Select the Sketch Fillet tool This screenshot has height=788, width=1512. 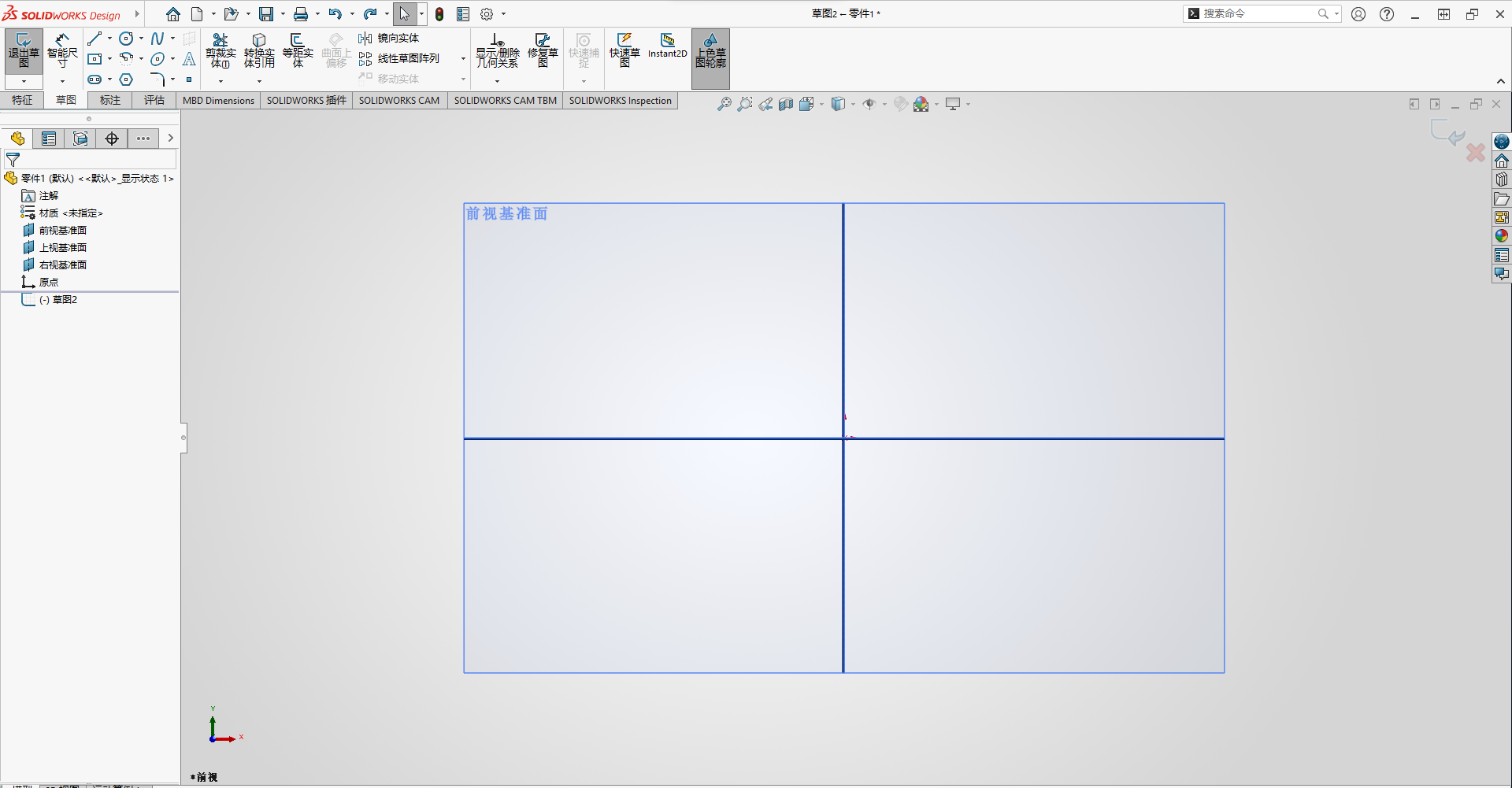click(157, 80)
